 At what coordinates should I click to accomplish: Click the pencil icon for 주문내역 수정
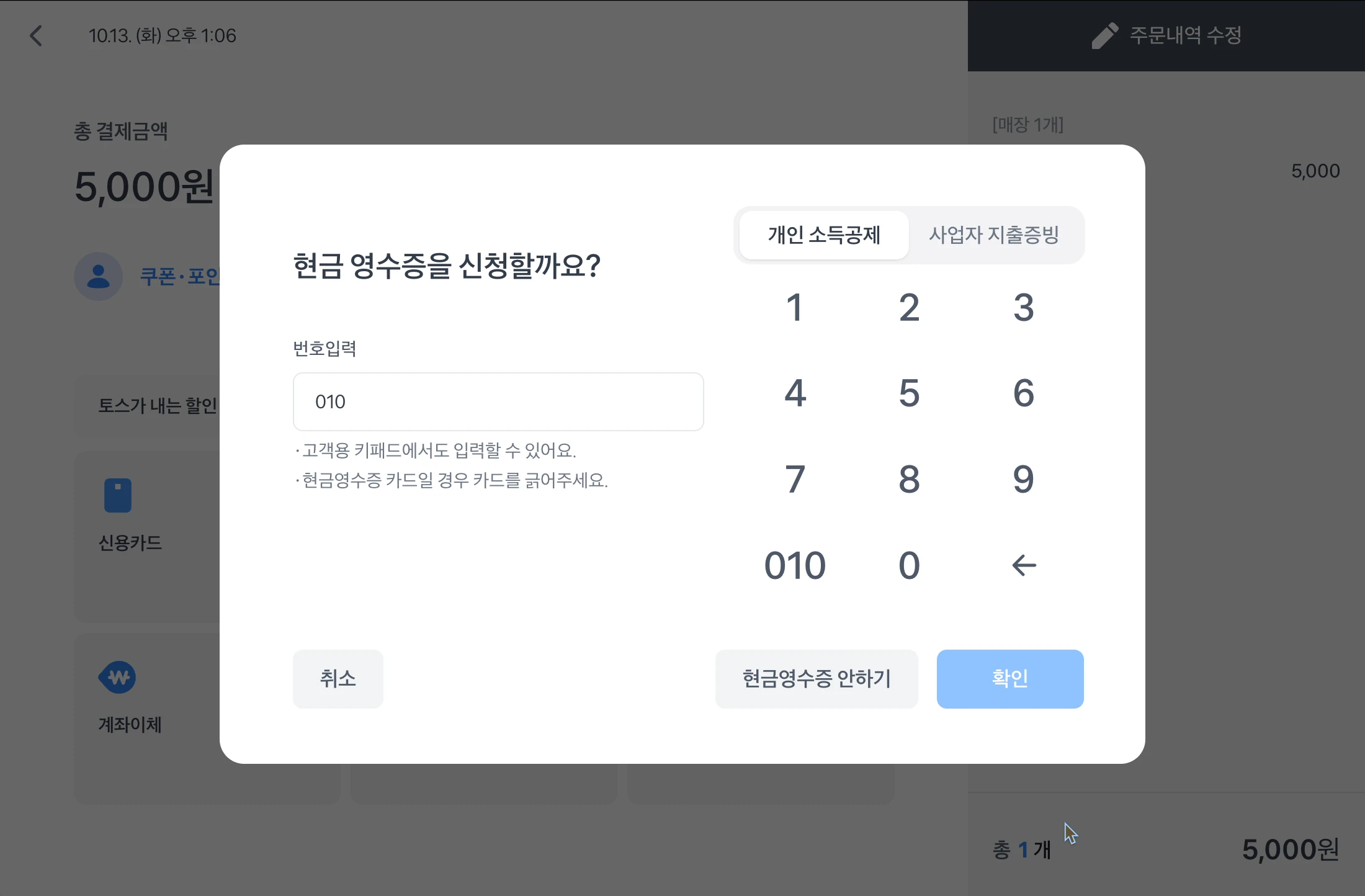[1105, 35]
